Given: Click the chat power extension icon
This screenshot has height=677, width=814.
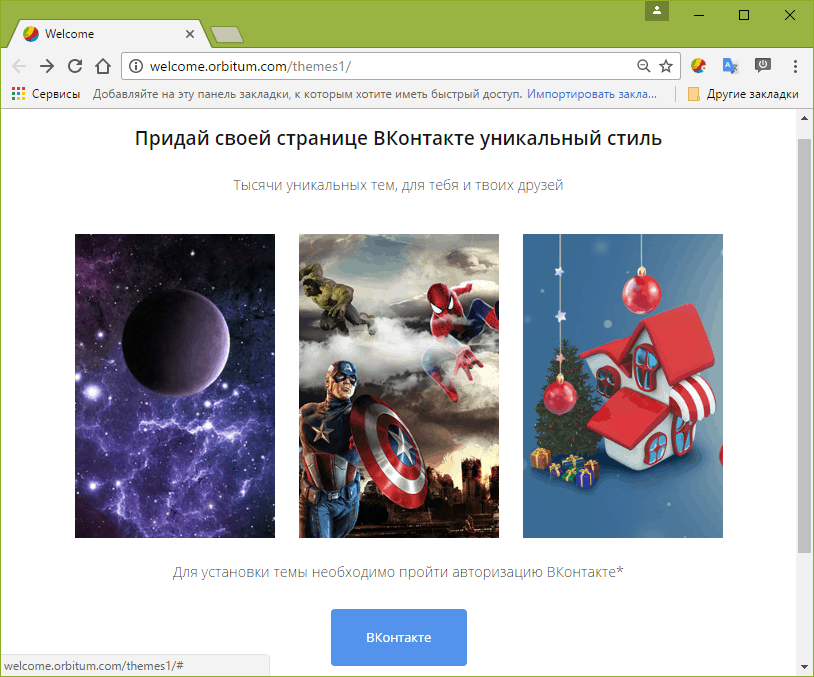Looking at the screenshot, I should (x=762, y=65).
